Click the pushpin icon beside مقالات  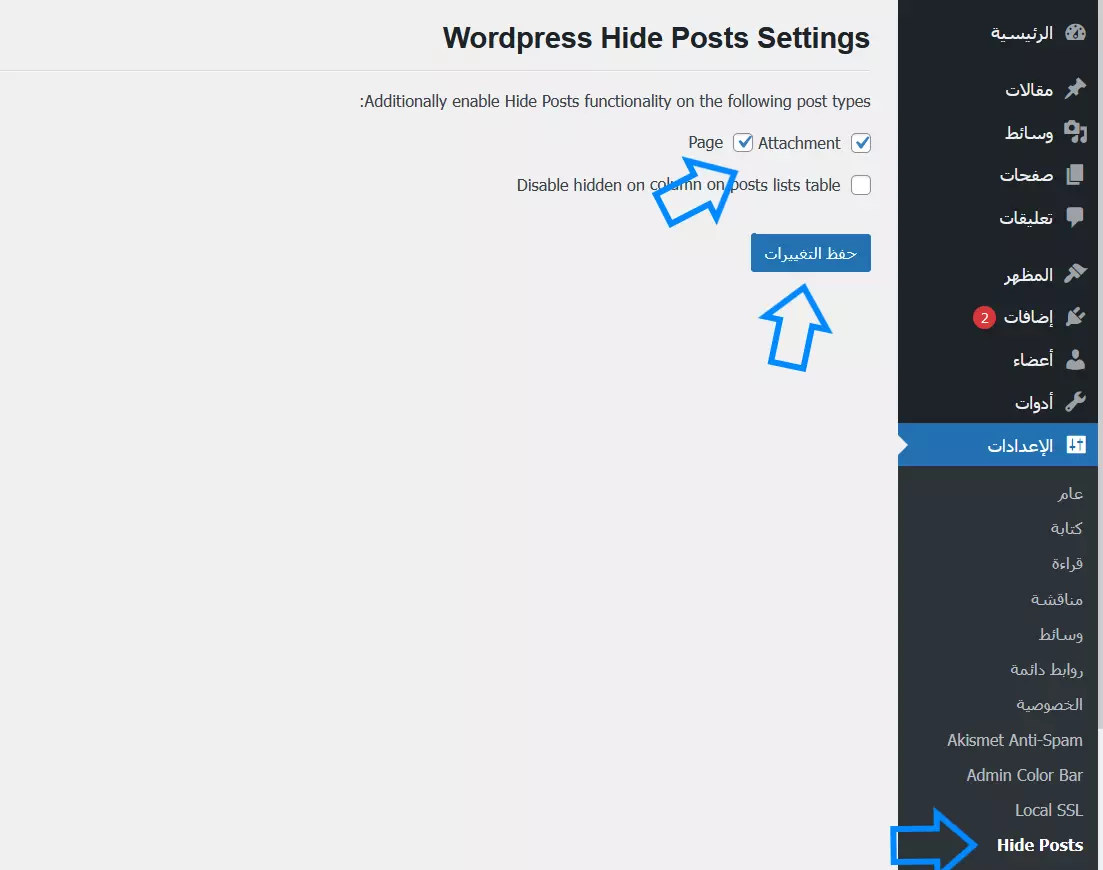coord(1075,89)
